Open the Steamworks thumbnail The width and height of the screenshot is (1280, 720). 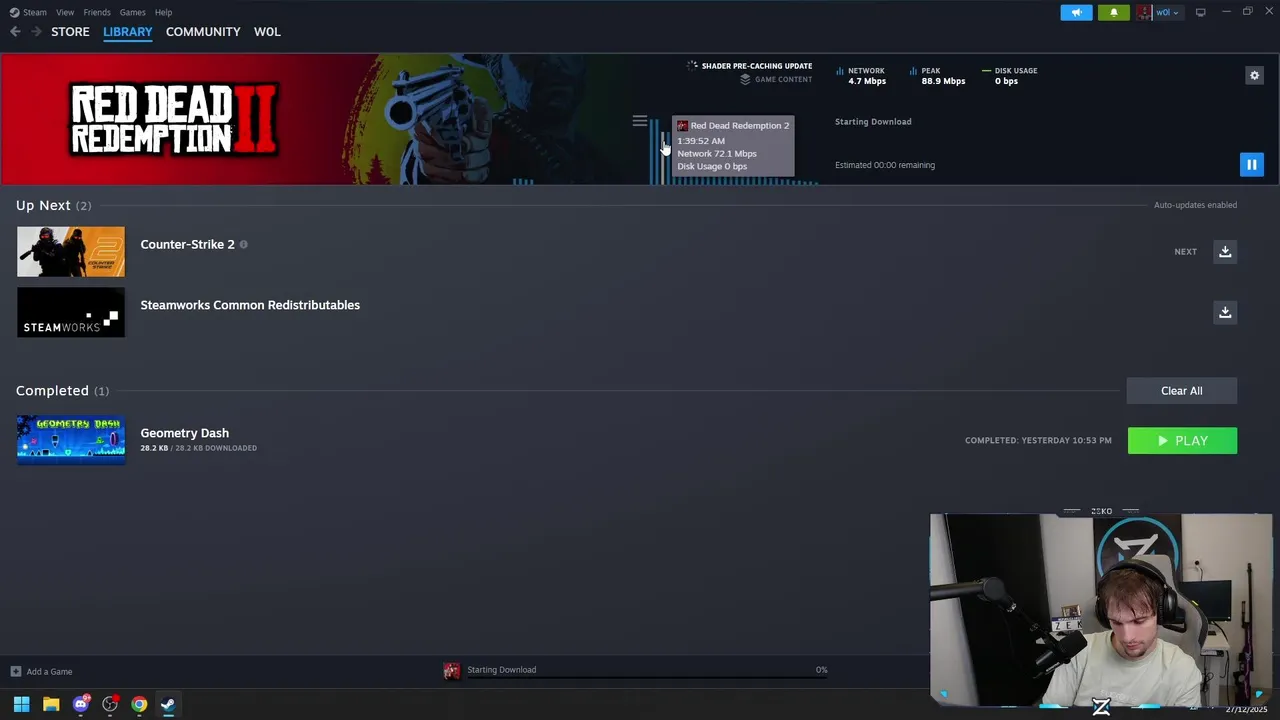click(71, 312)
